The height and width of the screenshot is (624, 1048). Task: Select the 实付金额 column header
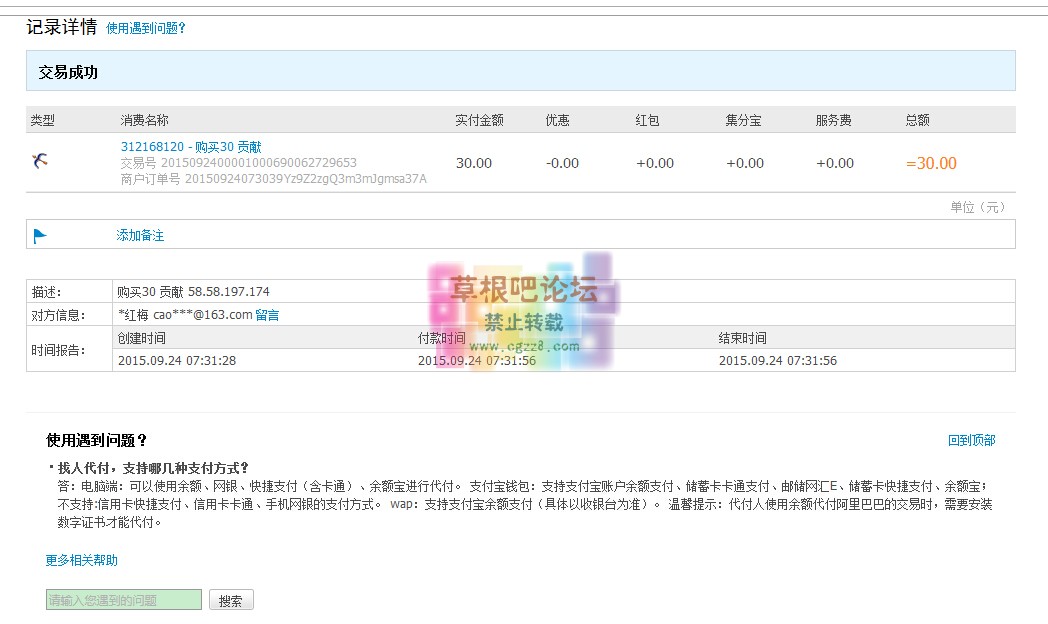point(479,120)
